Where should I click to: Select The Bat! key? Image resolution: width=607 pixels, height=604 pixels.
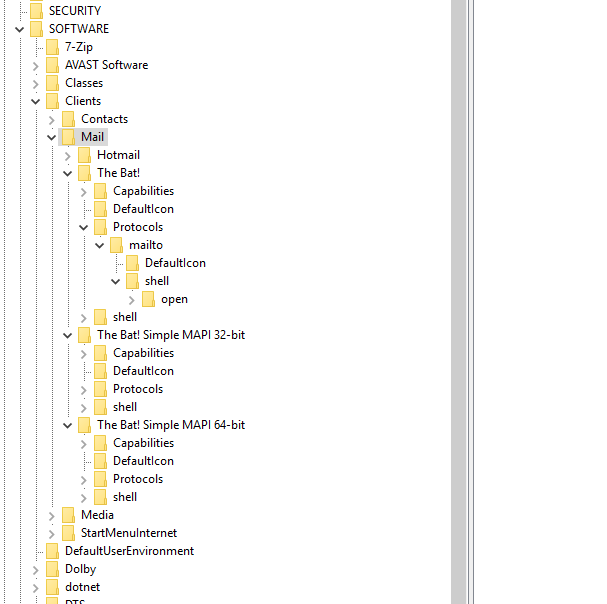118,173
